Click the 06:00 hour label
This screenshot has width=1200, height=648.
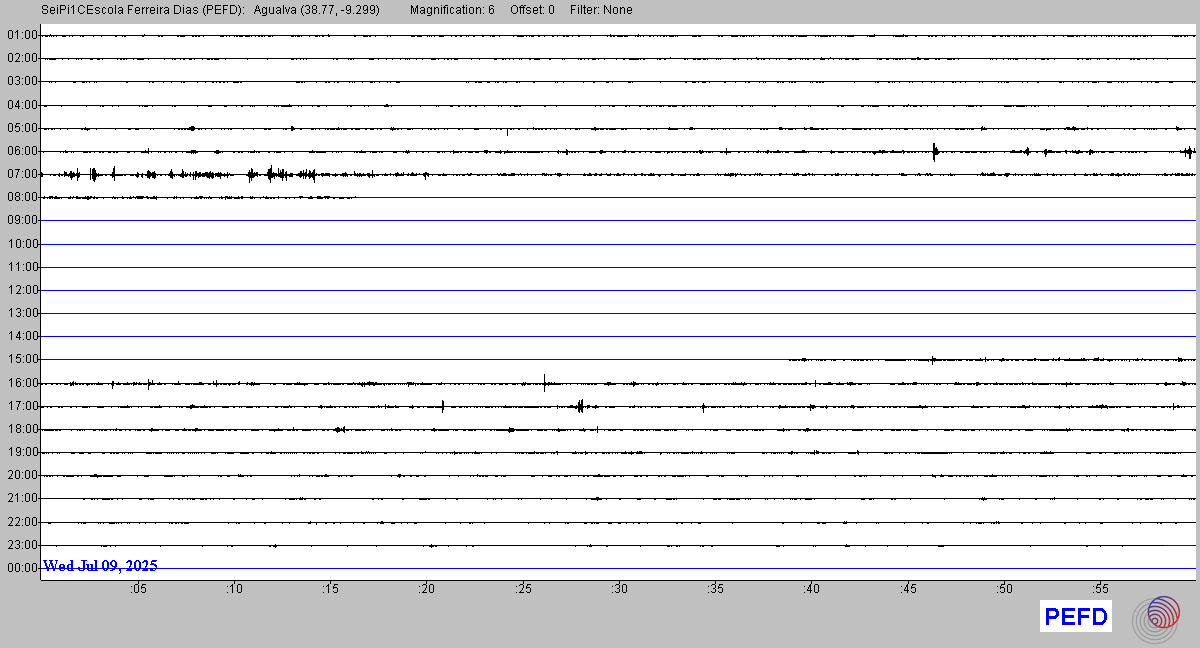pos(22,151)
